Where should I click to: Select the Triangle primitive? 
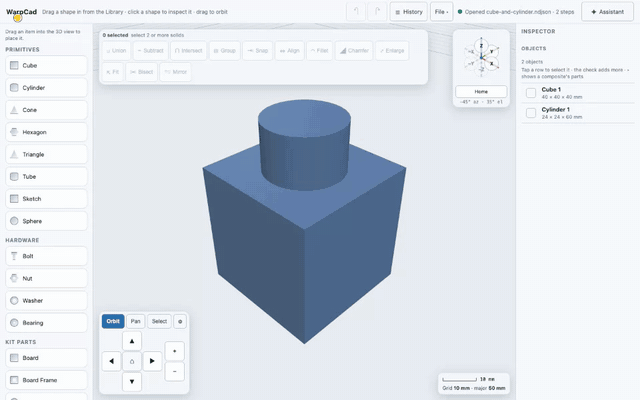coord(46,154)
